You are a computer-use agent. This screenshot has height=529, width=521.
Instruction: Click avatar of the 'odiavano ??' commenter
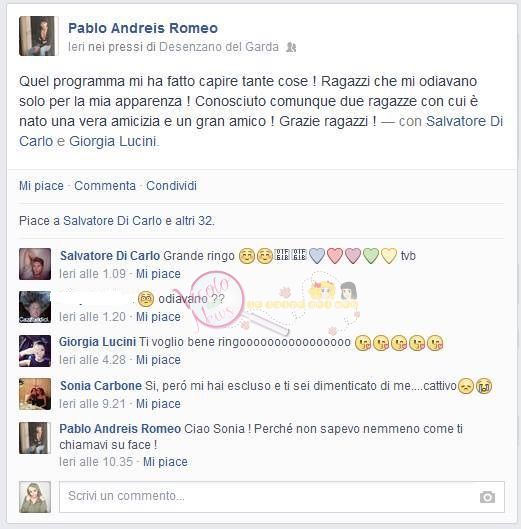[x=35, y=307]
